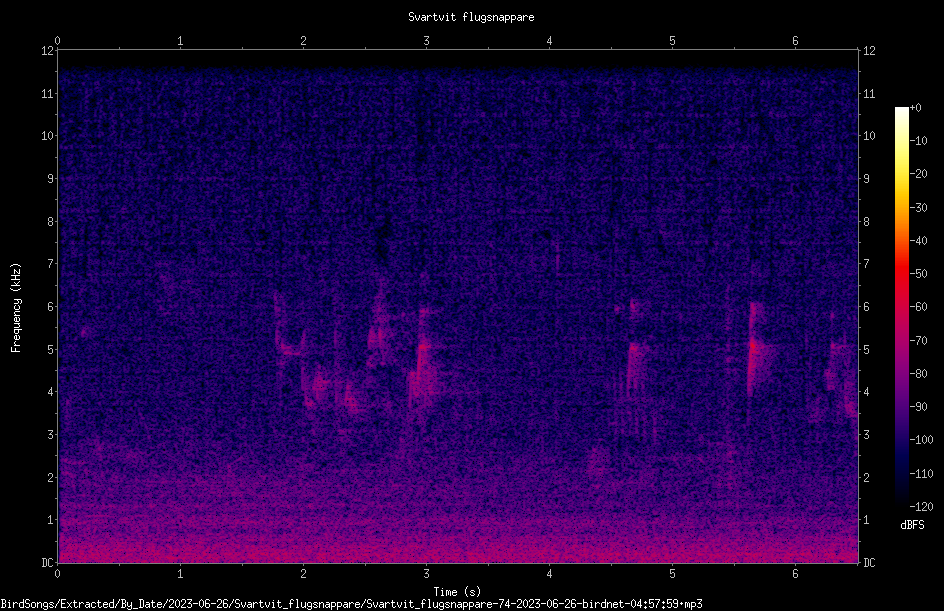Screen dimensions: 944x611
Task: Click the "-110" colorbar label
Action: tap(922, 474)
